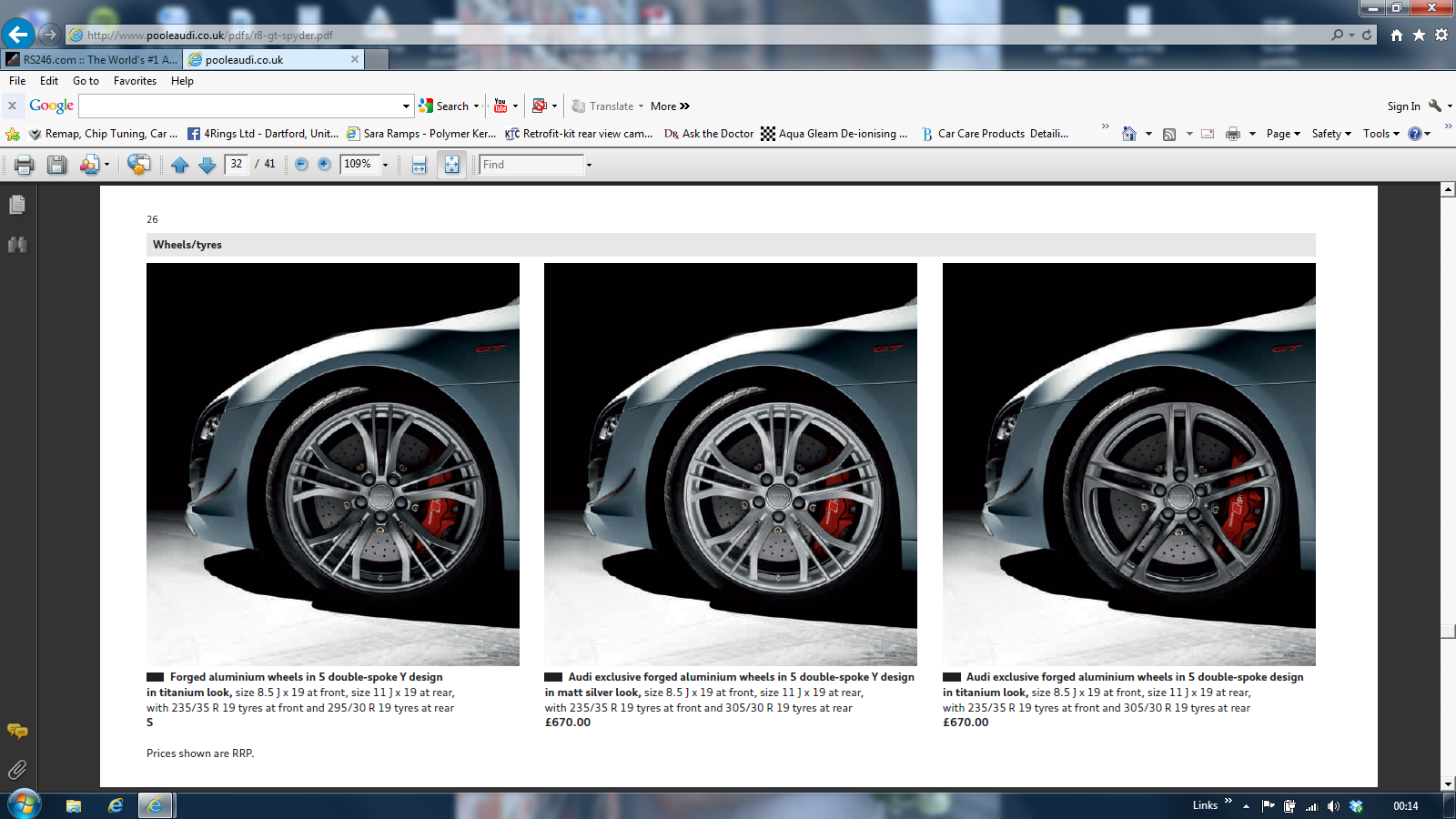Show the page thumbnails panel
Image resolution: width=1456 pixels, height=819 pixels.
(17, 206)
